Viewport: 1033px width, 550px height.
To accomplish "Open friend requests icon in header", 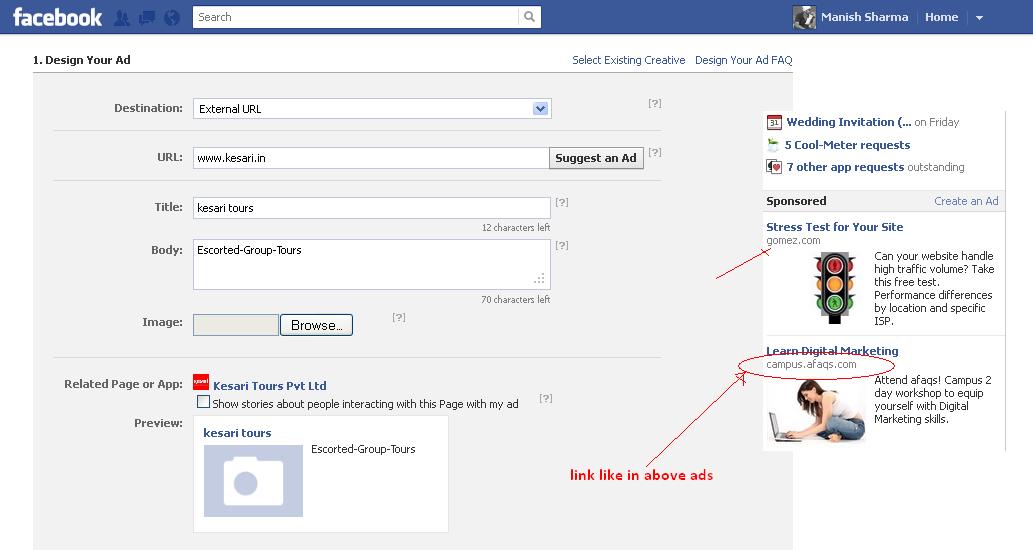I will click(x=122, y=18).
